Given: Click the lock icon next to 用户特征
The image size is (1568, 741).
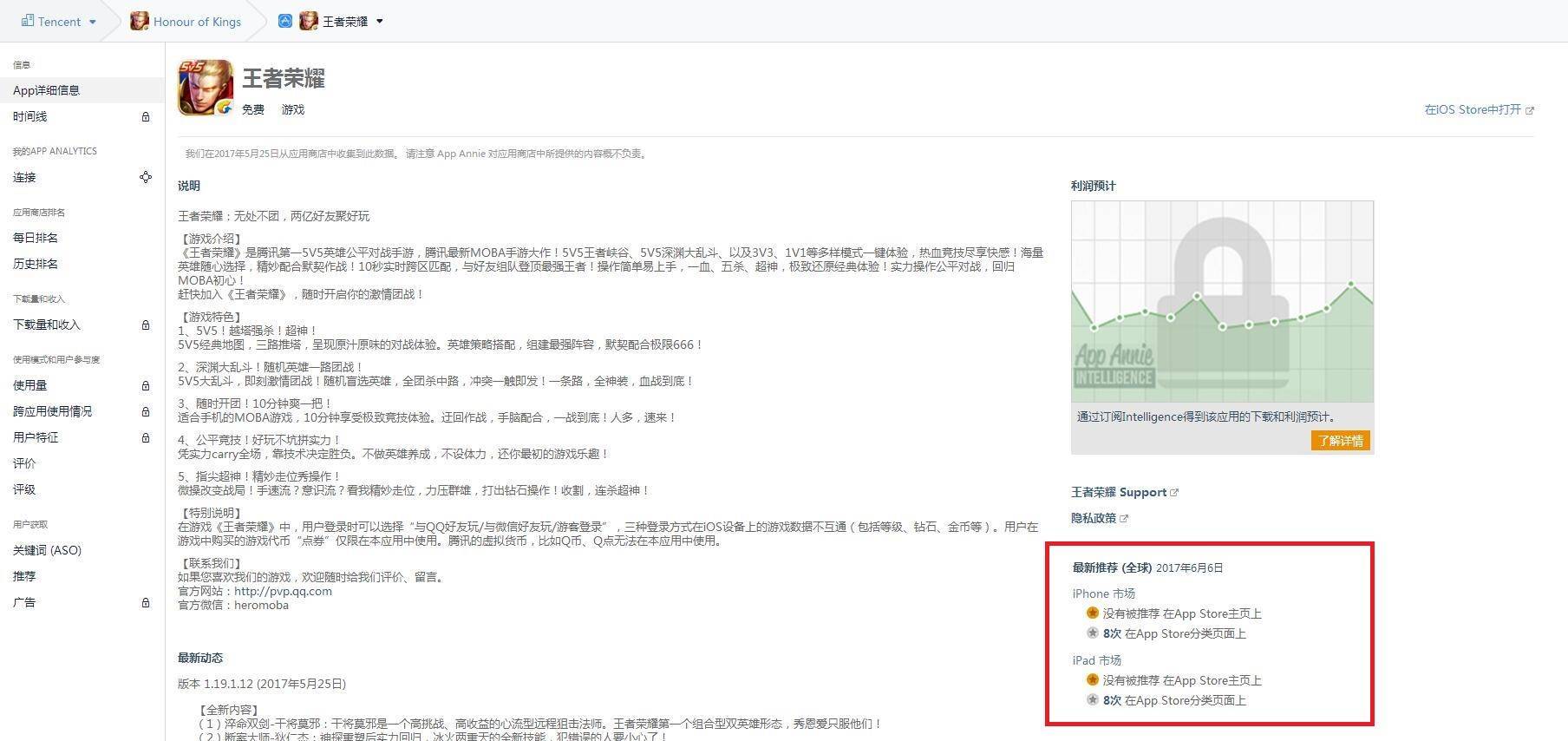Looking at the screenshot, I should pyautogui.click(x=146, y=437).
